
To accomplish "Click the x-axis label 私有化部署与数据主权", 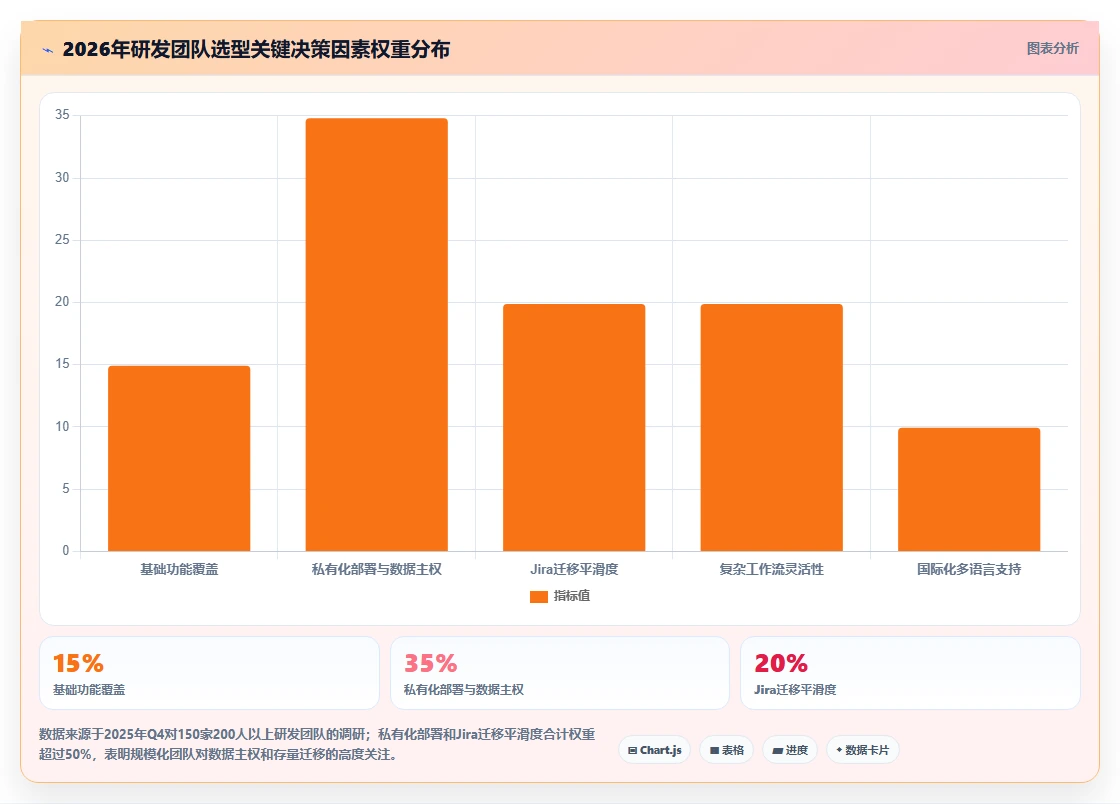I will point(376,569).
